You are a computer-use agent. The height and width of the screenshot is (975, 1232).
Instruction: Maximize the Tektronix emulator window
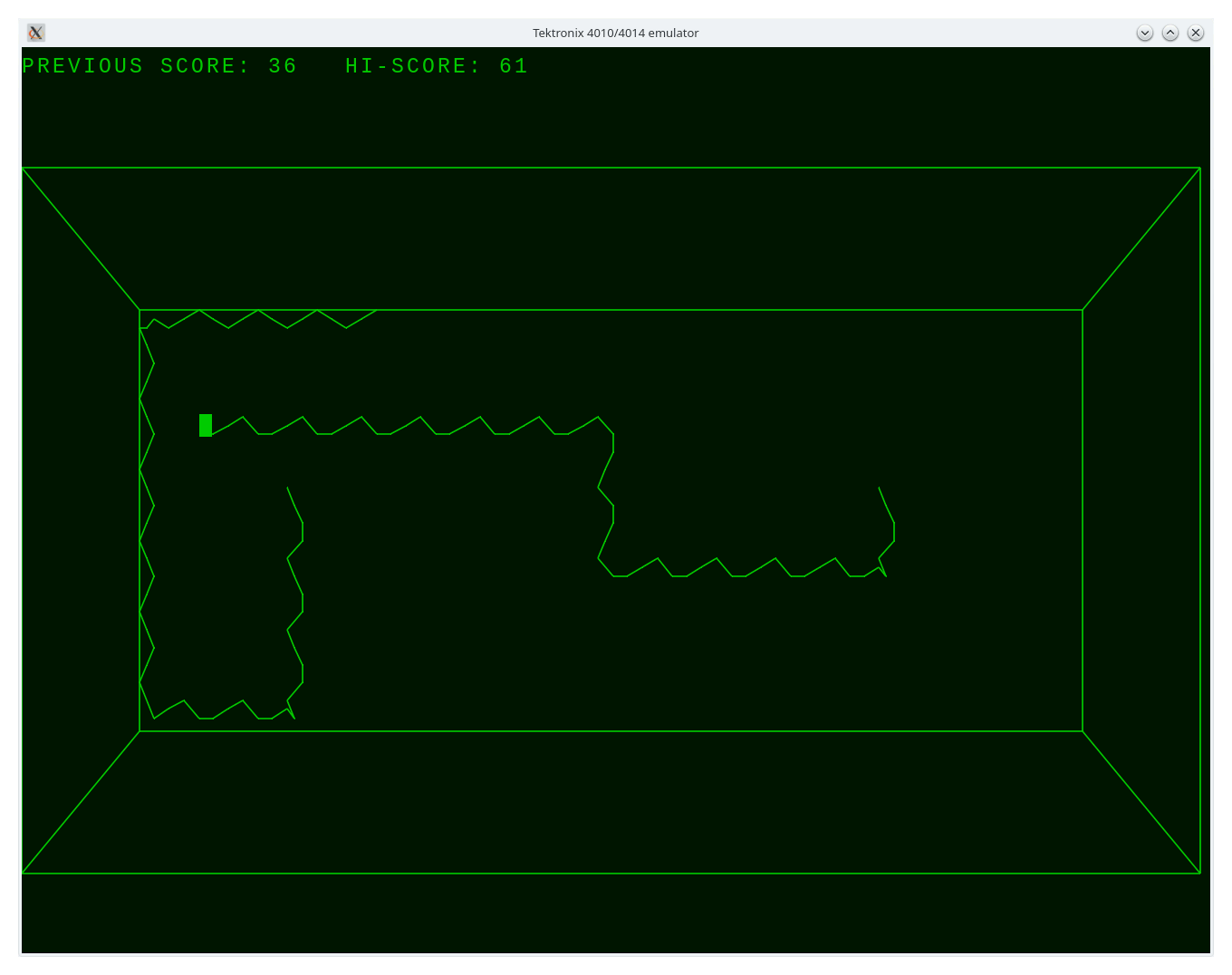pyautogui.click(x=1170, y=33)
